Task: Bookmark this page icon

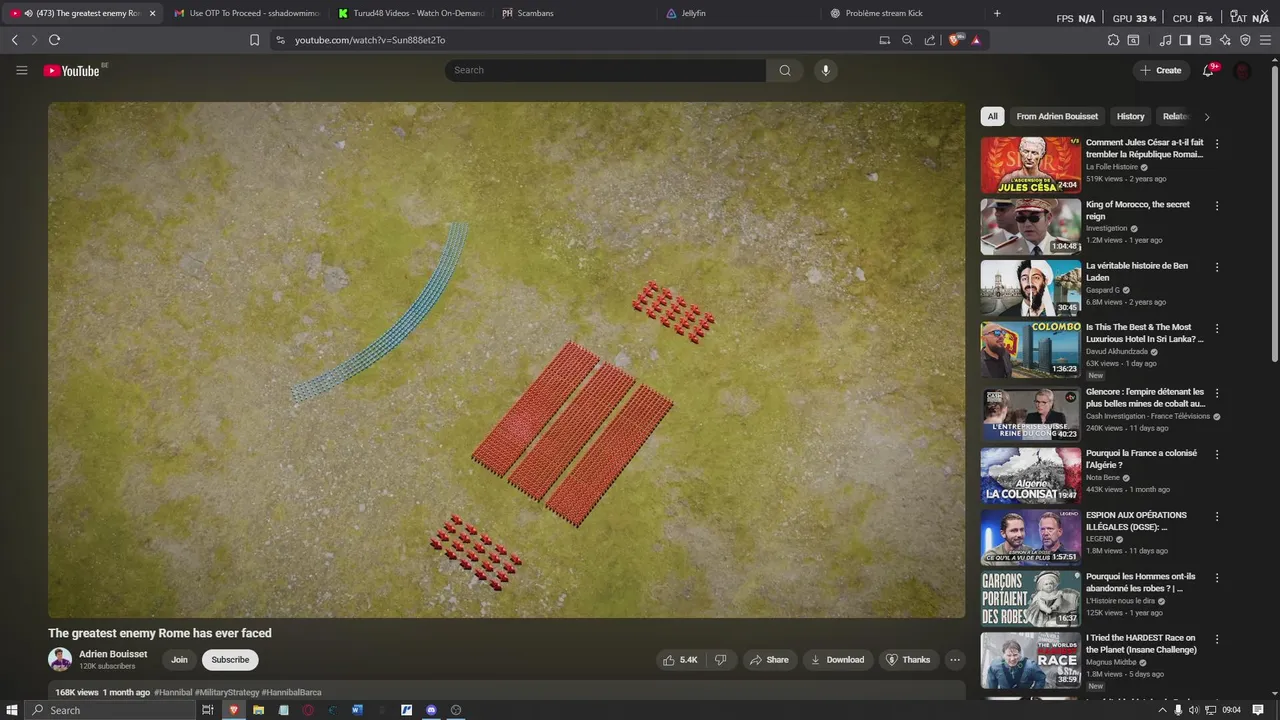Action: (x=254, y=40)
